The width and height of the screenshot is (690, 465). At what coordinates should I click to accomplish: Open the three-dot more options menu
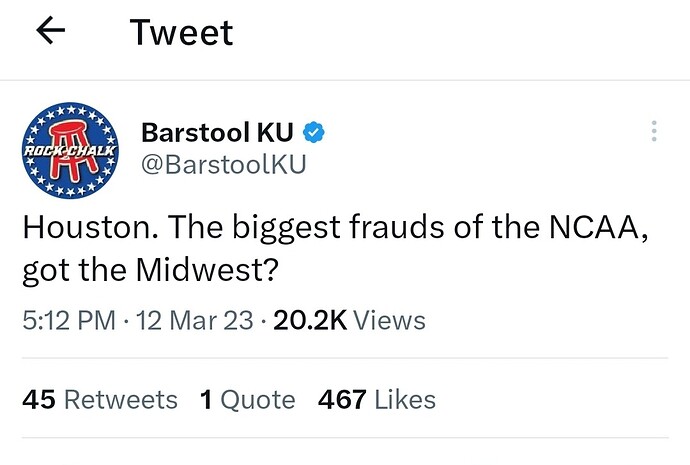654,131
